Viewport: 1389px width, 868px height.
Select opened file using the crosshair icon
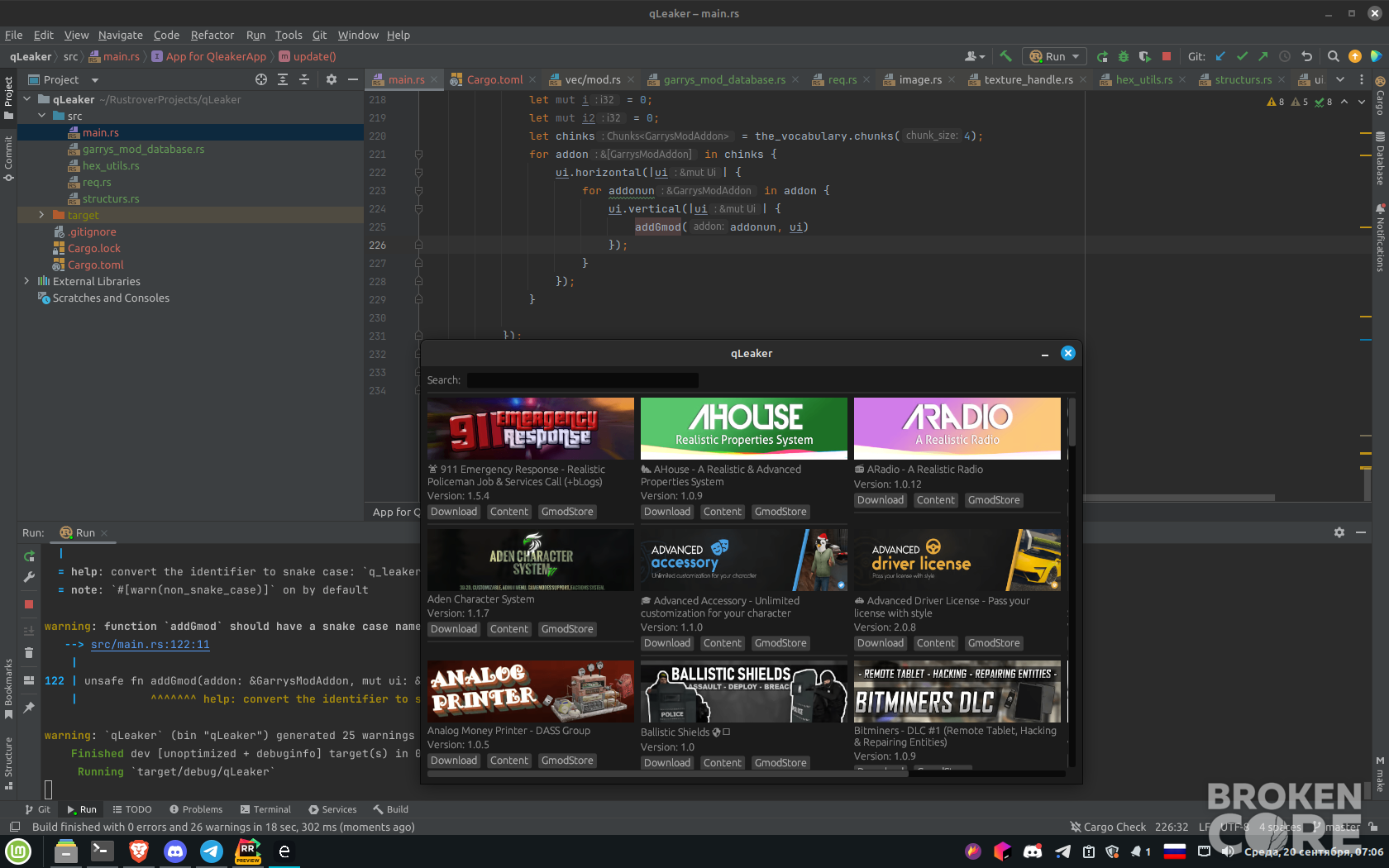(x=261, y=79)
